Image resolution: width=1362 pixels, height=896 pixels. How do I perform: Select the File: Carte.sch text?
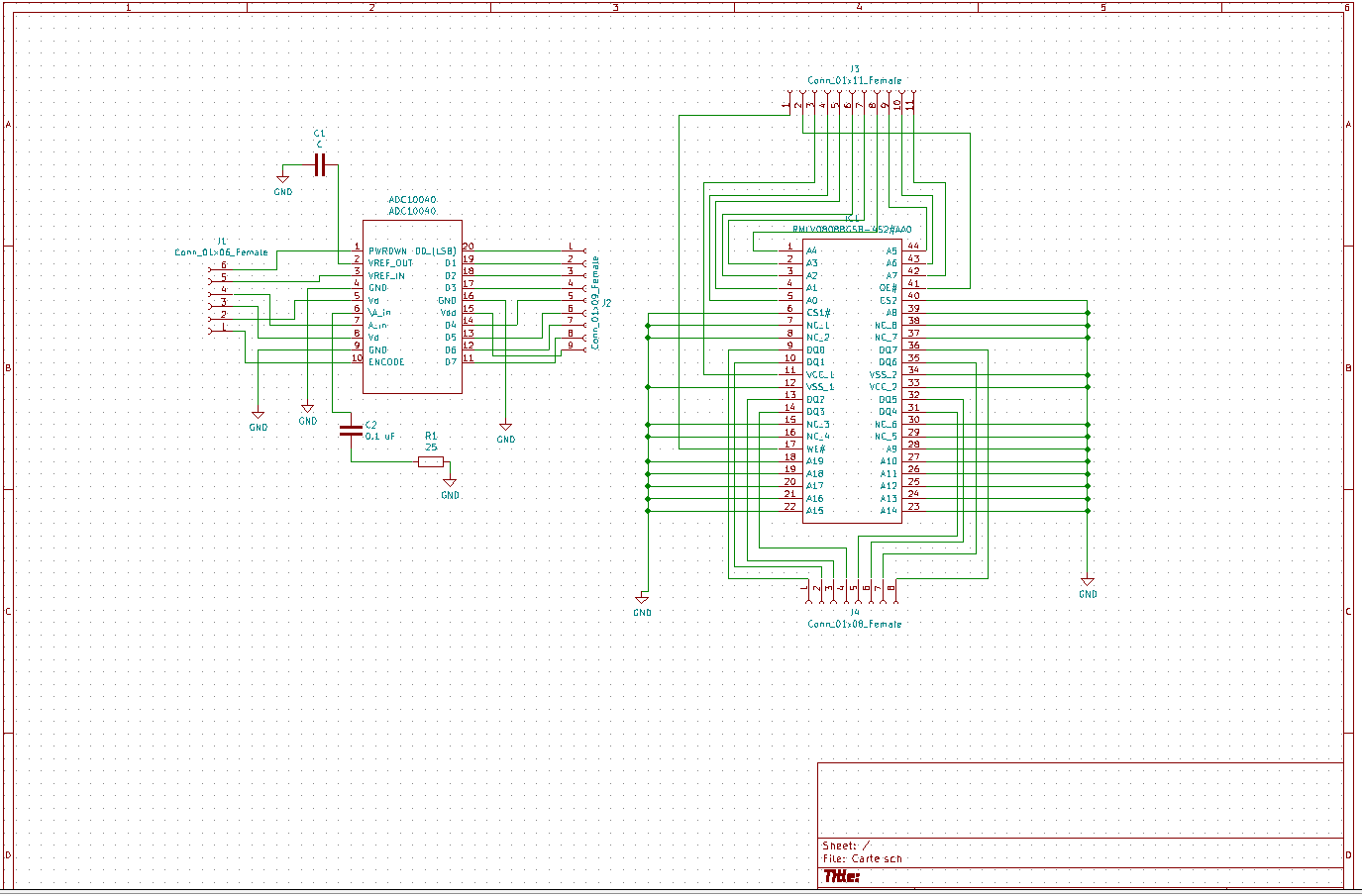tap(862, 858)
